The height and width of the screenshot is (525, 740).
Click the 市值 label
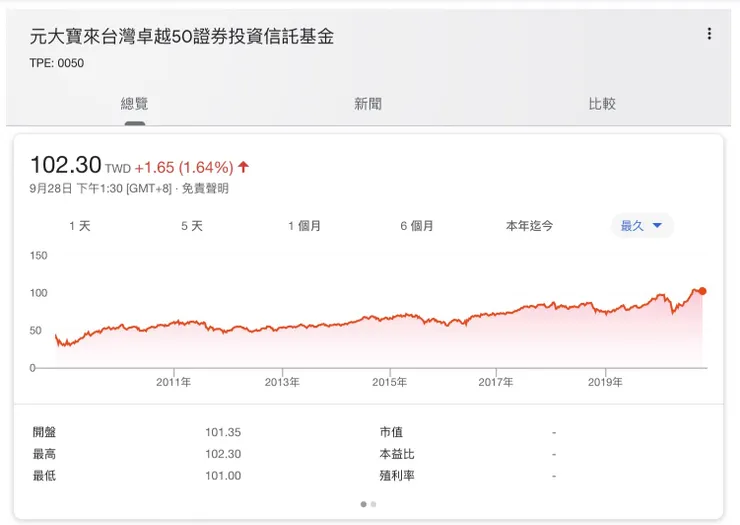coord(391,432)
